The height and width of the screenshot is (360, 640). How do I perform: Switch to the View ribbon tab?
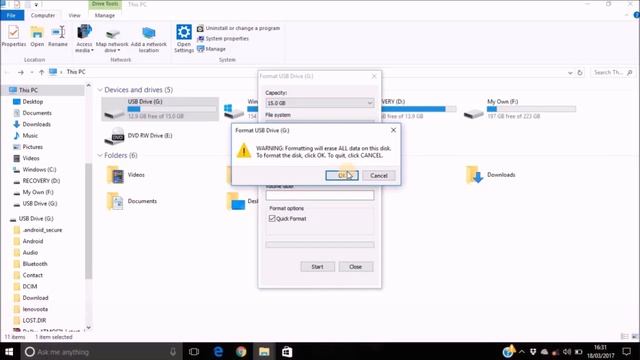click(x=74, y=15)
